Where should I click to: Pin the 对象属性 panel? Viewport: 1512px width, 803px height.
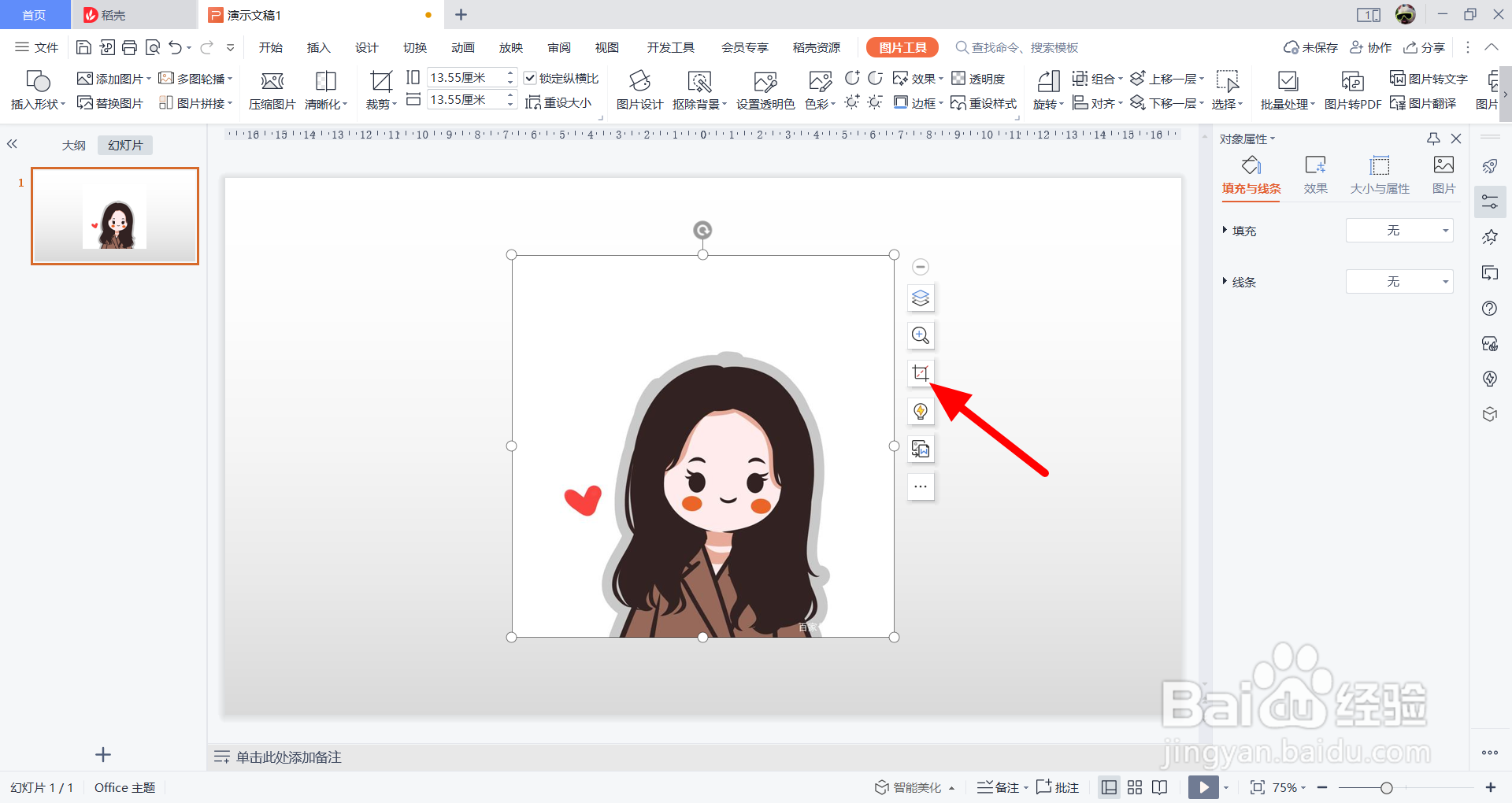[x=1433, y=139]
